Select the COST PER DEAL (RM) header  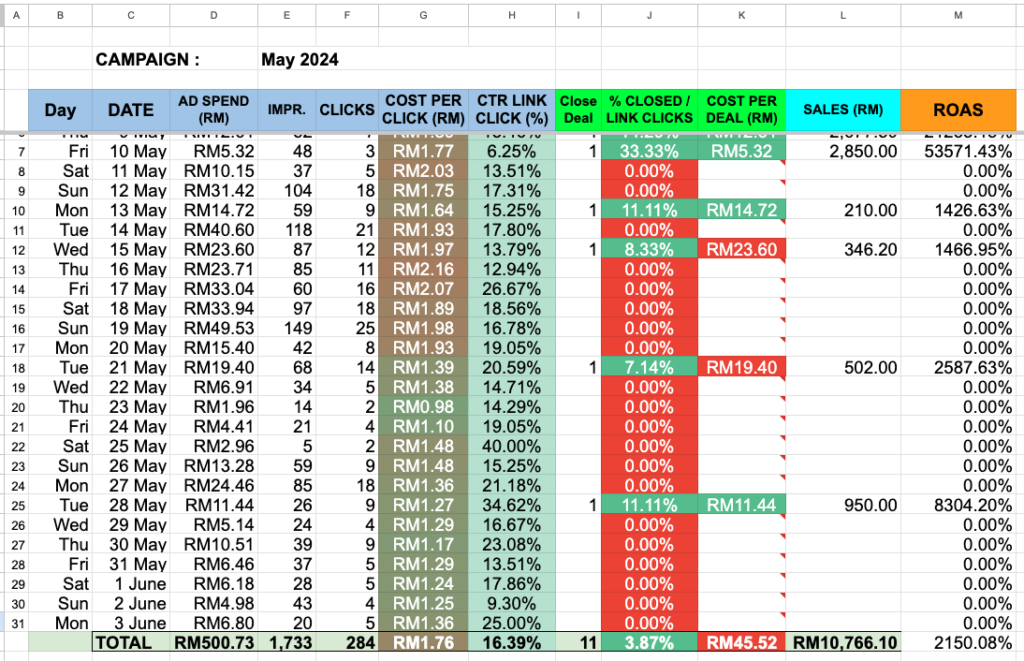click(741, 110)
